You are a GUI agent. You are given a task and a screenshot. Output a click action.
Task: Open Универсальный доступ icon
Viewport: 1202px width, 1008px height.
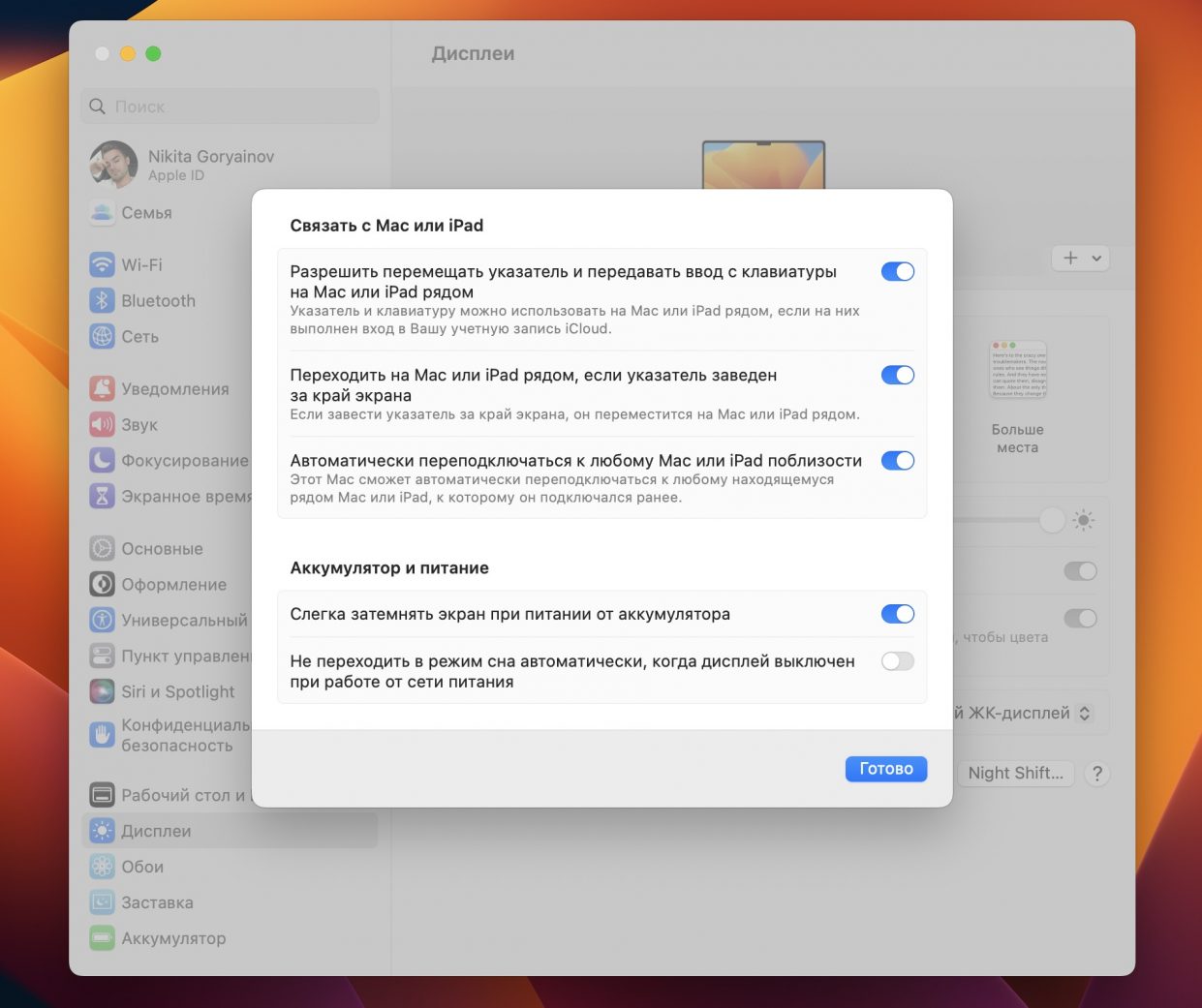(x=102, y=620)
